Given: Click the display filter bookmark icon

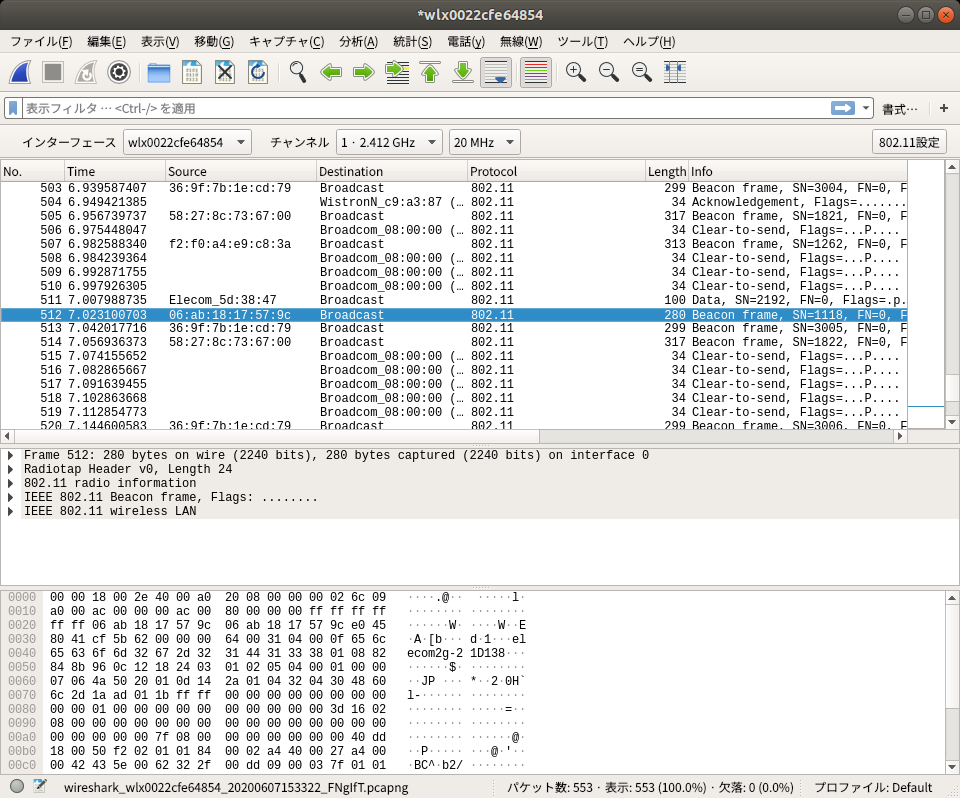Looking at the screenshot, I should (13, 108).
